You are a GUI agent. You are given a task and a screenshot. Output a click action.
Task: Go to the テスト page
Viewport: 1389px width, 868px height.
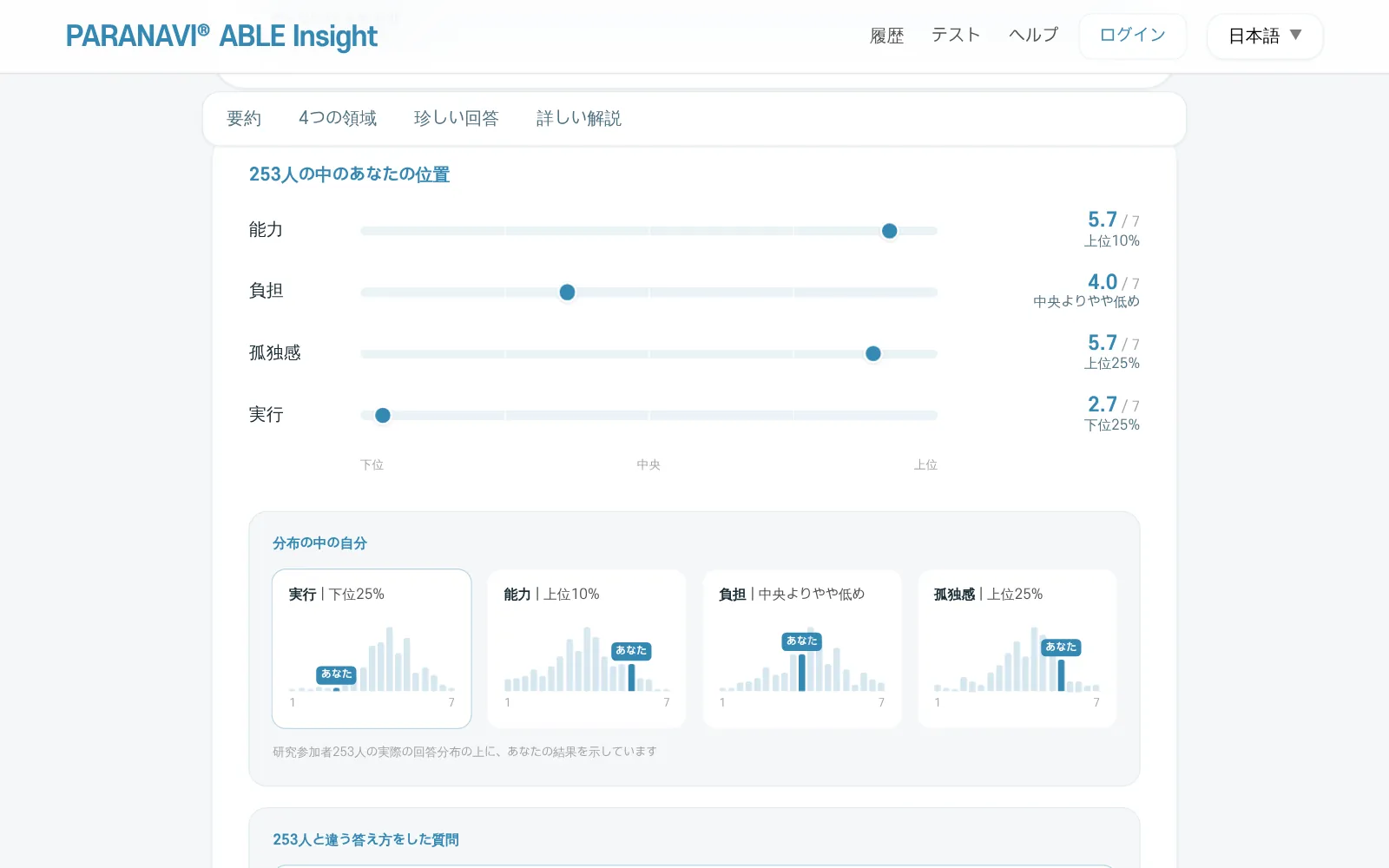pyautogui.click(x=956, y=35)
